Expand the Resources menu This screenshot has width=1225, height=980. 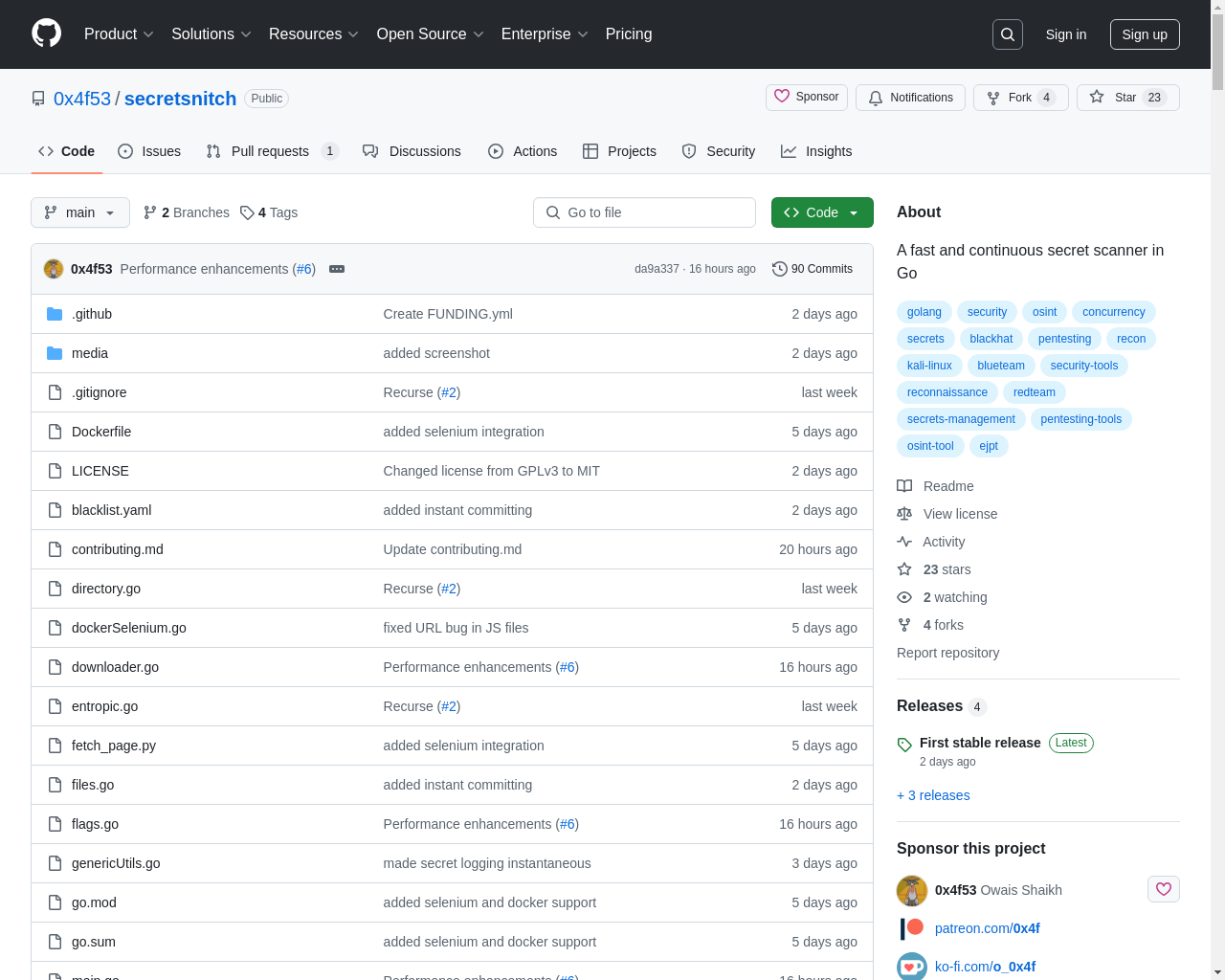pos(314,34)
